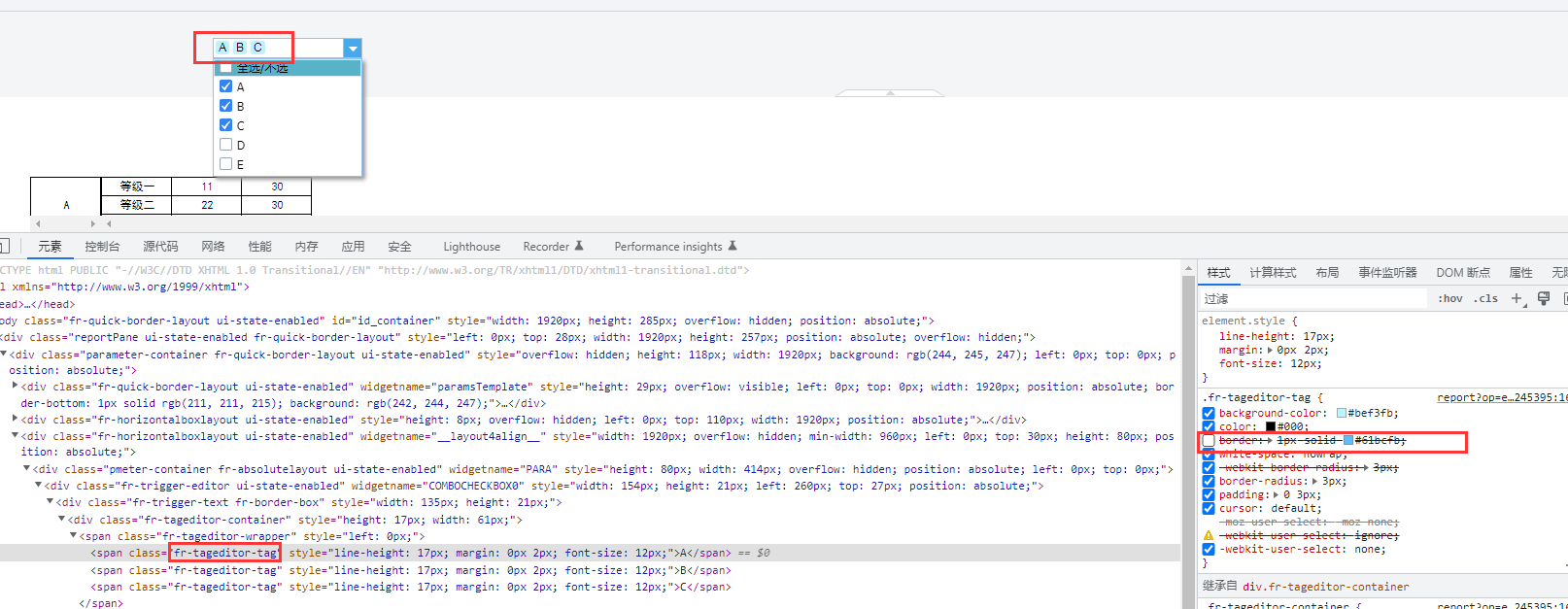The image size is (1568, 609).
Task: Enable the border property checkbox
Action: (1209, 441)
